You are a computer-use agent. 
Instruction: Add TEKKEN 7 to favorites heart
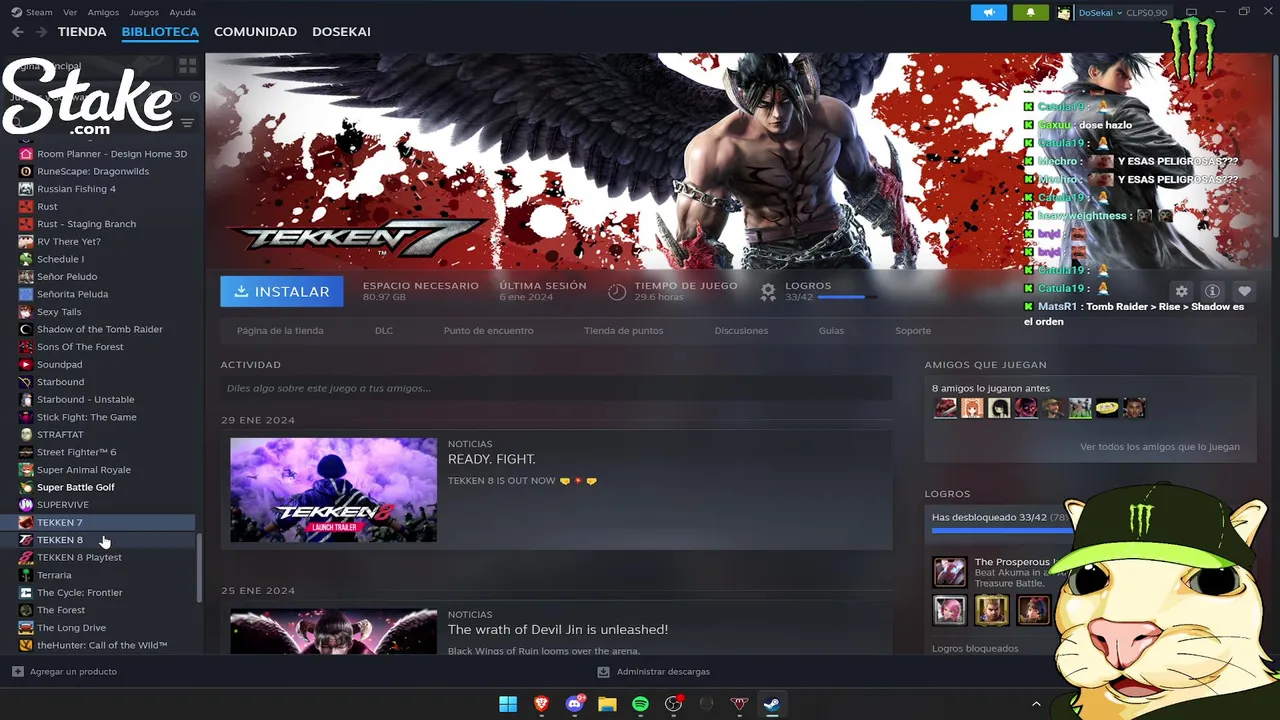click(x=1244, y=291)
